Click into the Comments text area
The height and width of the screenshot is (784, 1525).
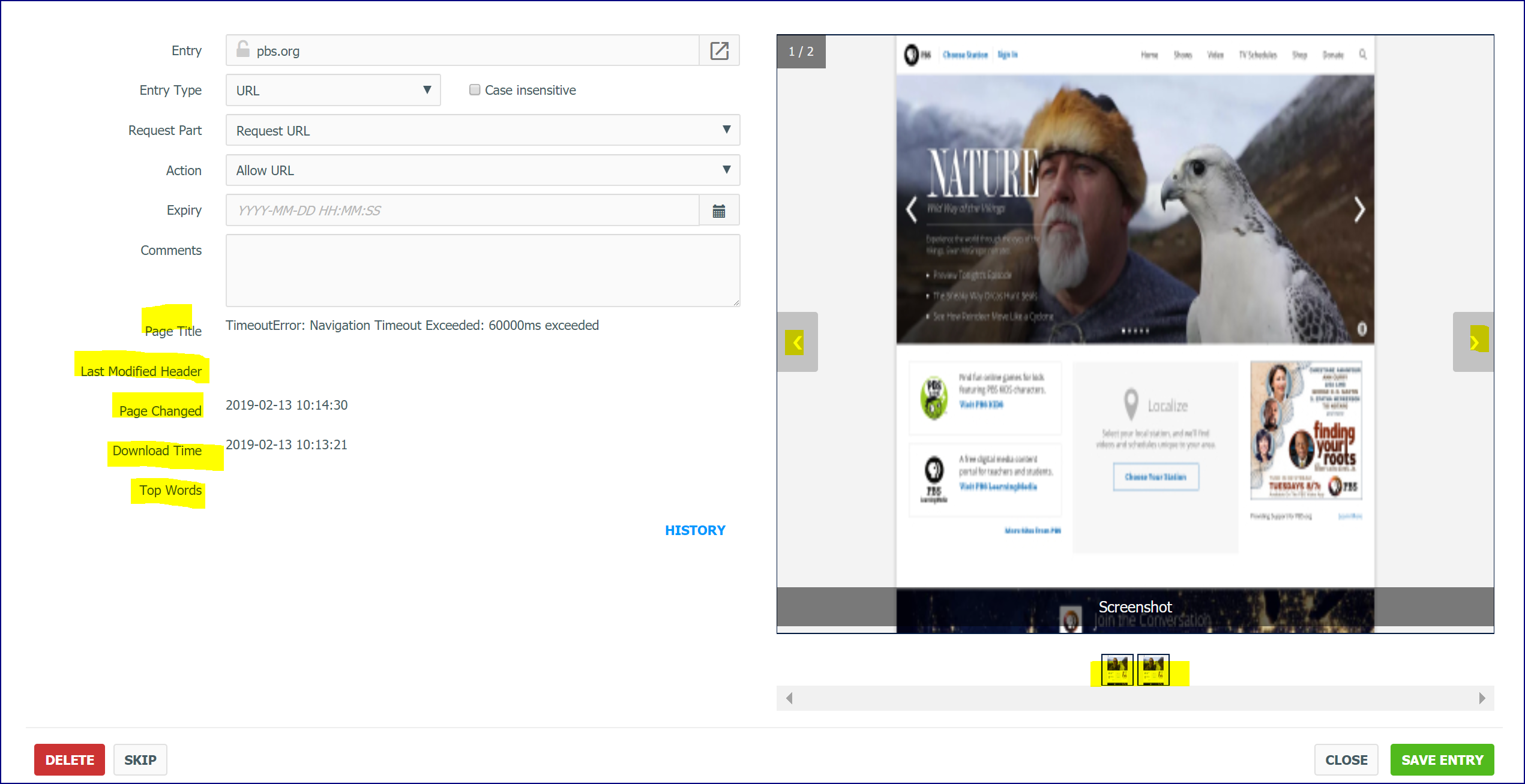point(483,271)
